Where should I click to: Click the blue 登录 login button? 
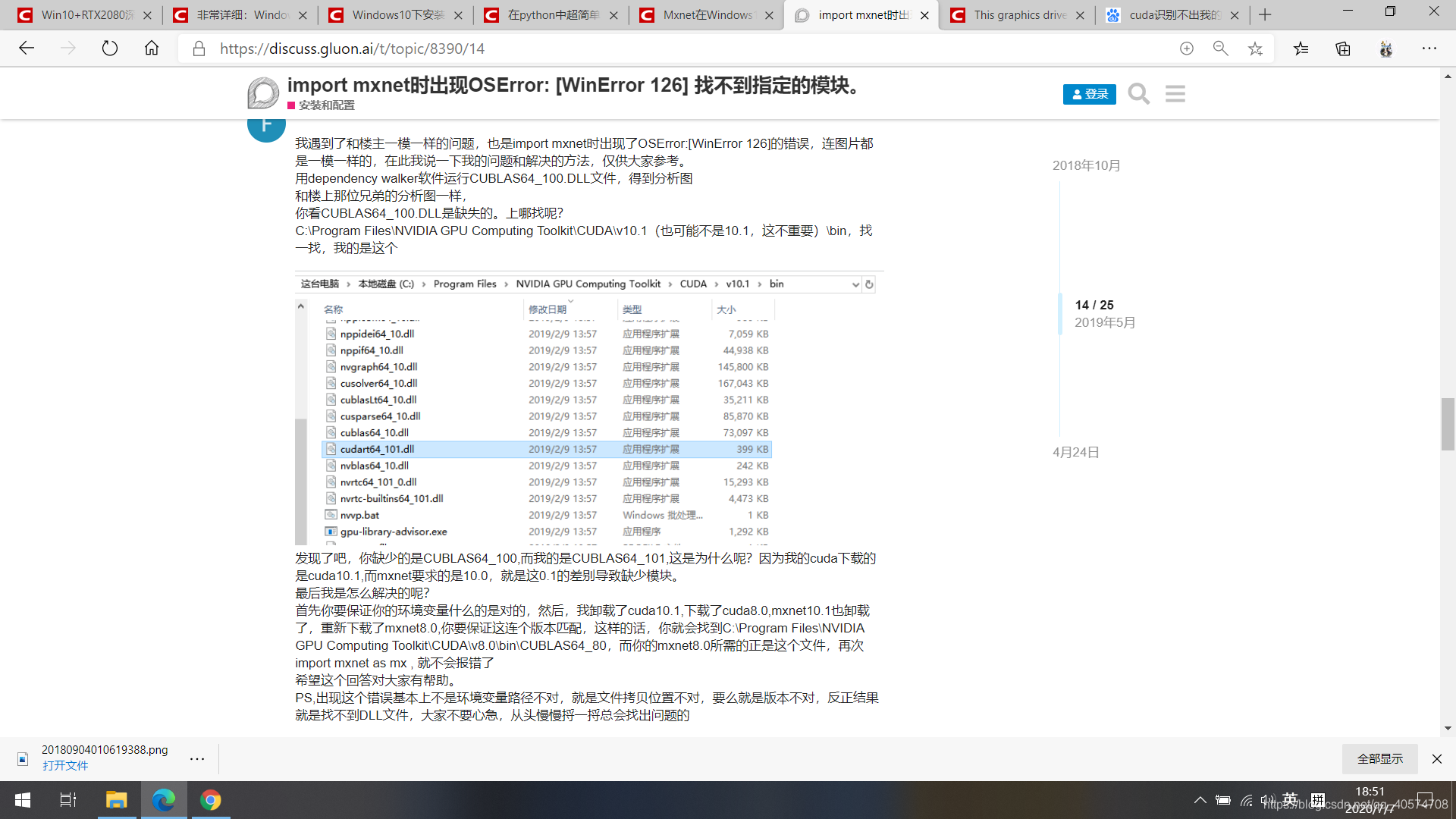(x=1089, y=94)
